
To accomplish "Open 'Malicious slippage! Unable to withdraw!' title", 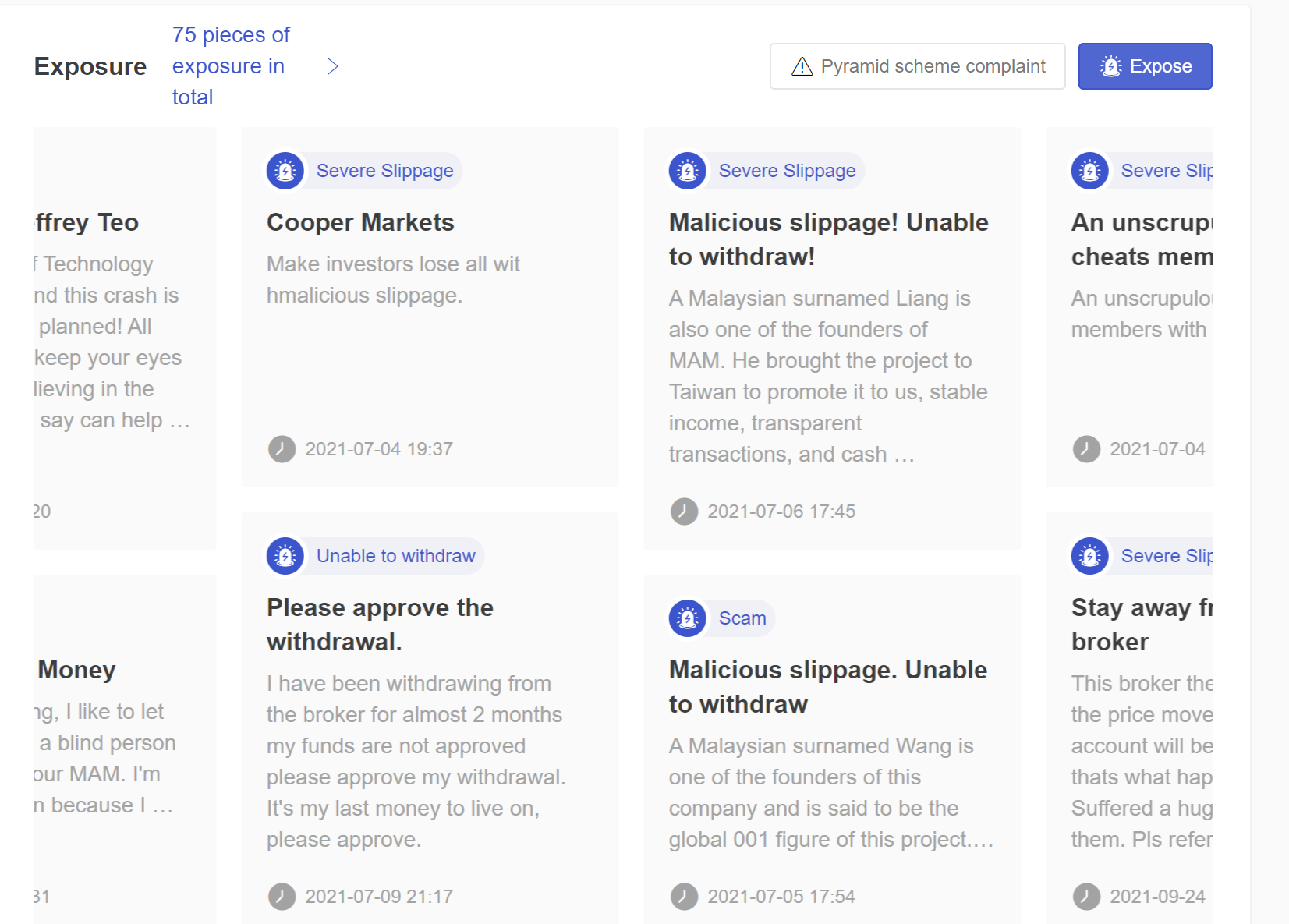I will 829,239.
